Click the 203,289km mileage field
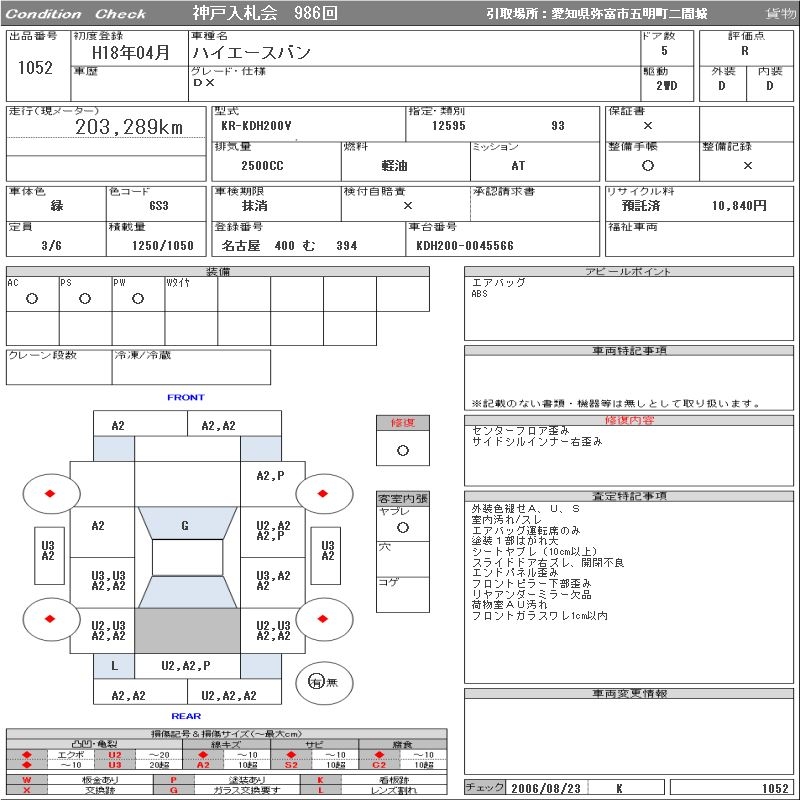 129,127
